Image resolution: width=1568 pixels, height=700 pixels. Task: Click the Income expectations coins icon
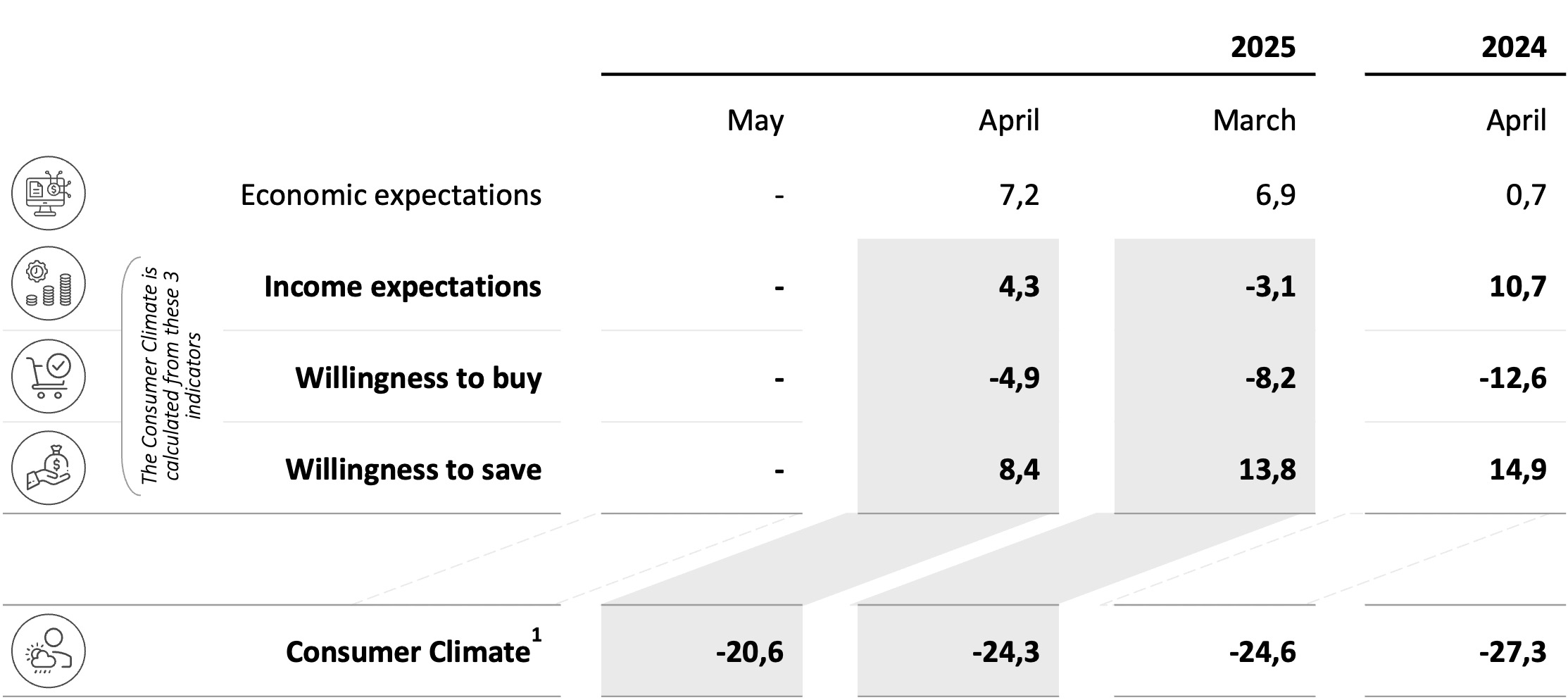tap(49, 284)
